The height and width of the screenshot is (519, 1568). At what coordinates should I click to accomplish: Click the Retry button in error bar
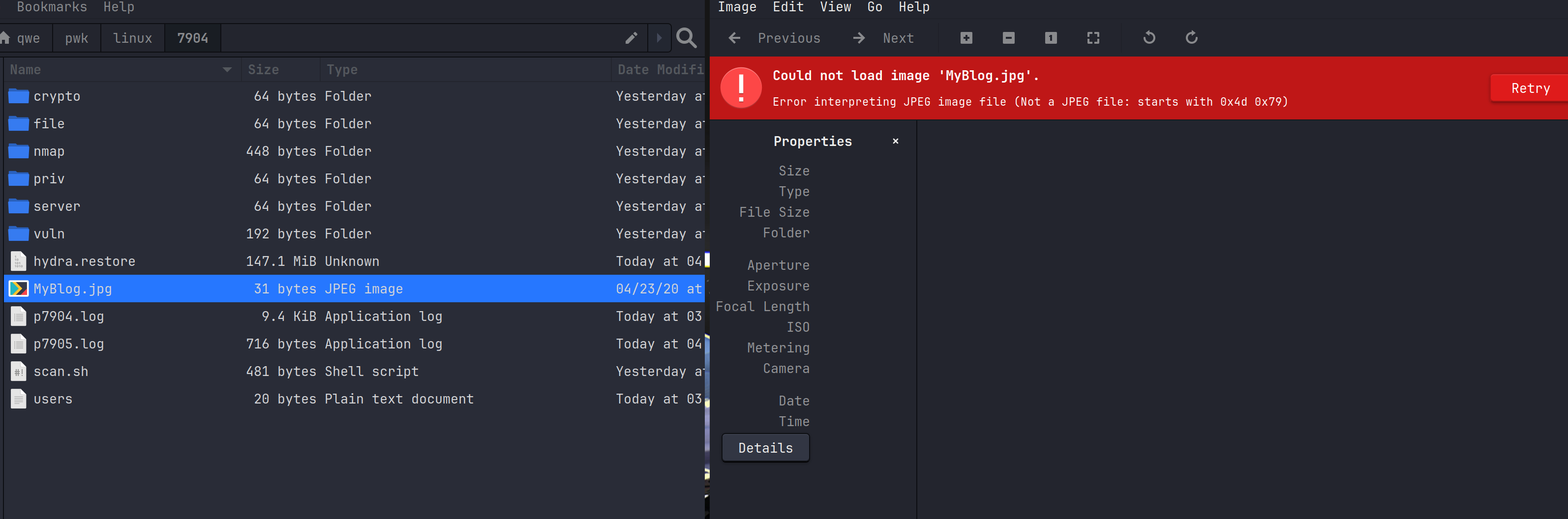click(1530, 88)
